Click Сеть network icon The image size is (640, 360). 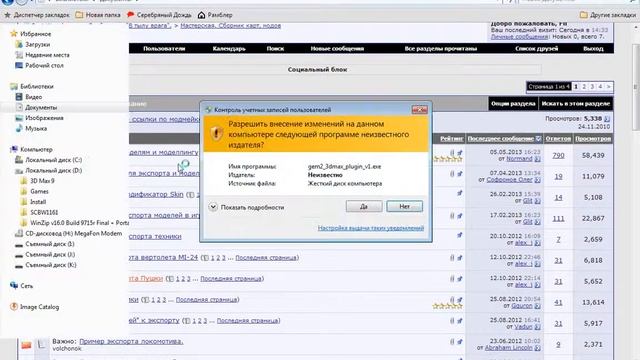point(14,286)
